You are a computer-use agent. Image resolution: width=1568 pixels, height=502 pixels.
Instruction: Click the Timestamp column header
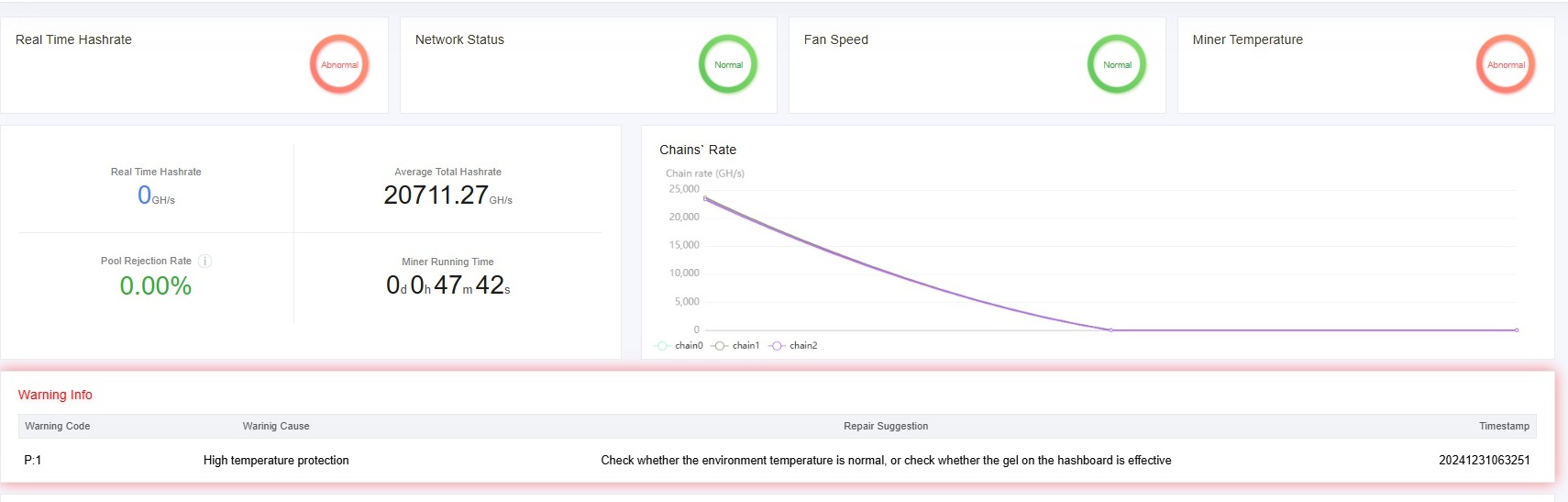(1504, 426)
